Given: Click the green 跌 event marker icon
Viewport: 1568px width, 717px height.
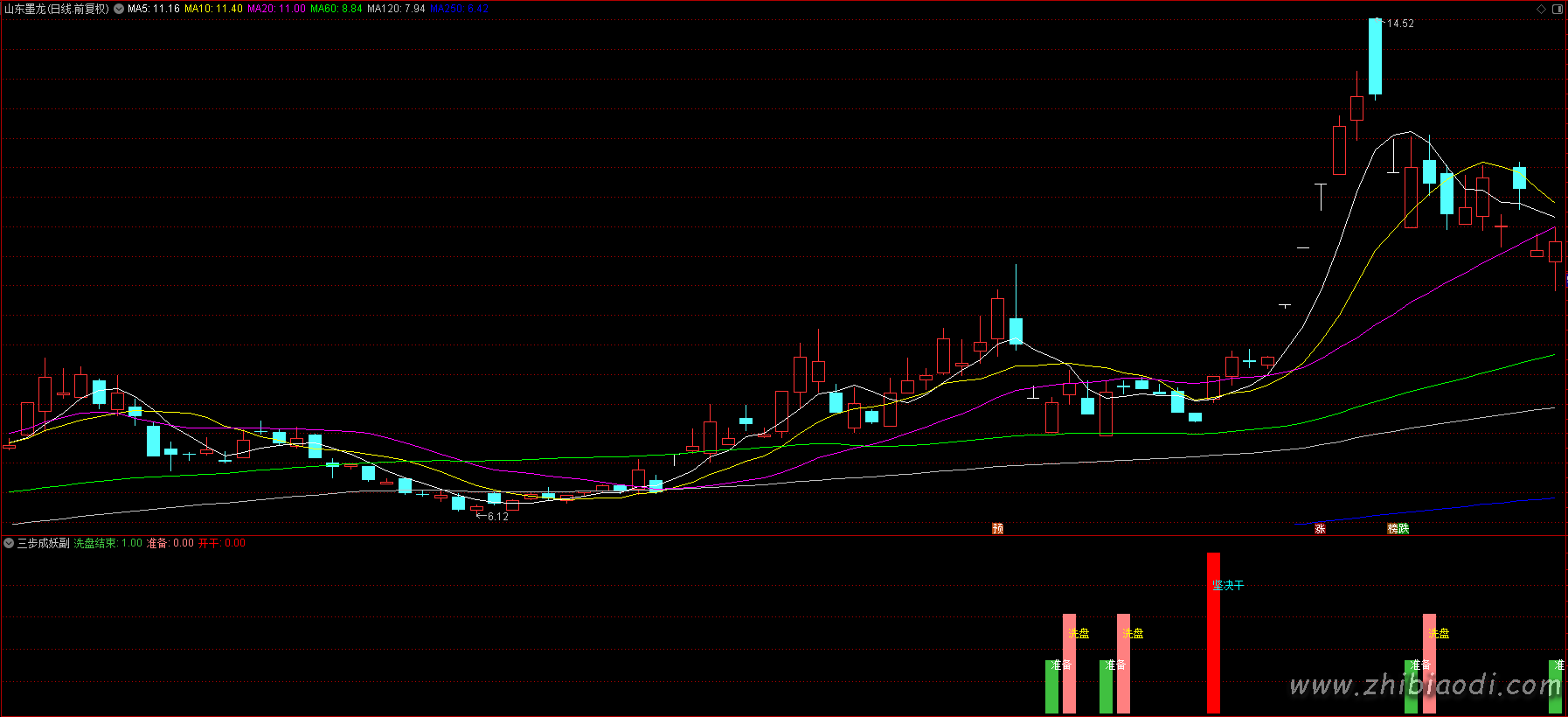Looking at the screenshot, I should click(x=1404, y=528).
